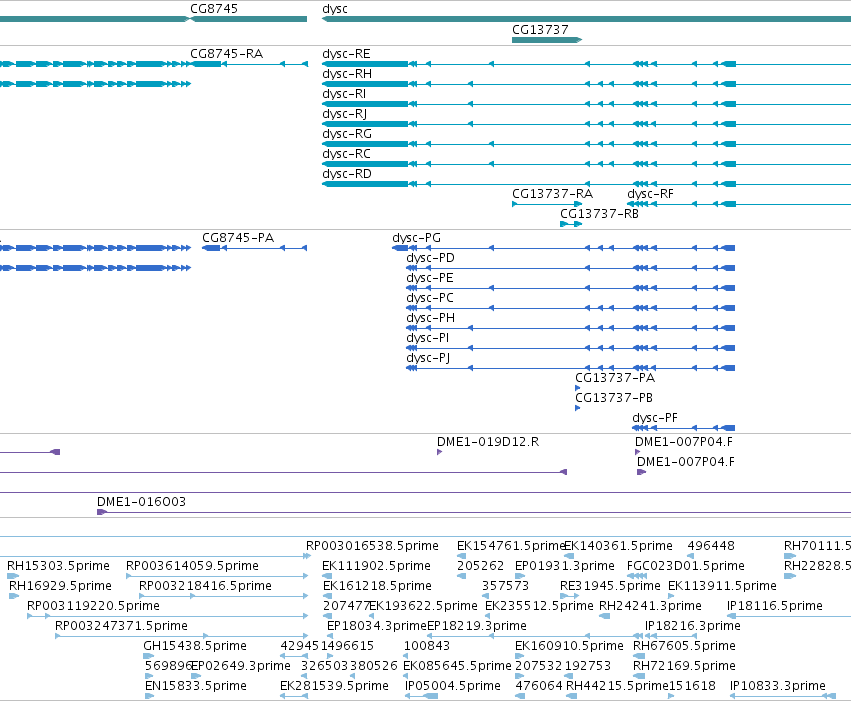Click the EP02649.3prime EST
This screenshot has width=851, height=701.
[240, 666]
